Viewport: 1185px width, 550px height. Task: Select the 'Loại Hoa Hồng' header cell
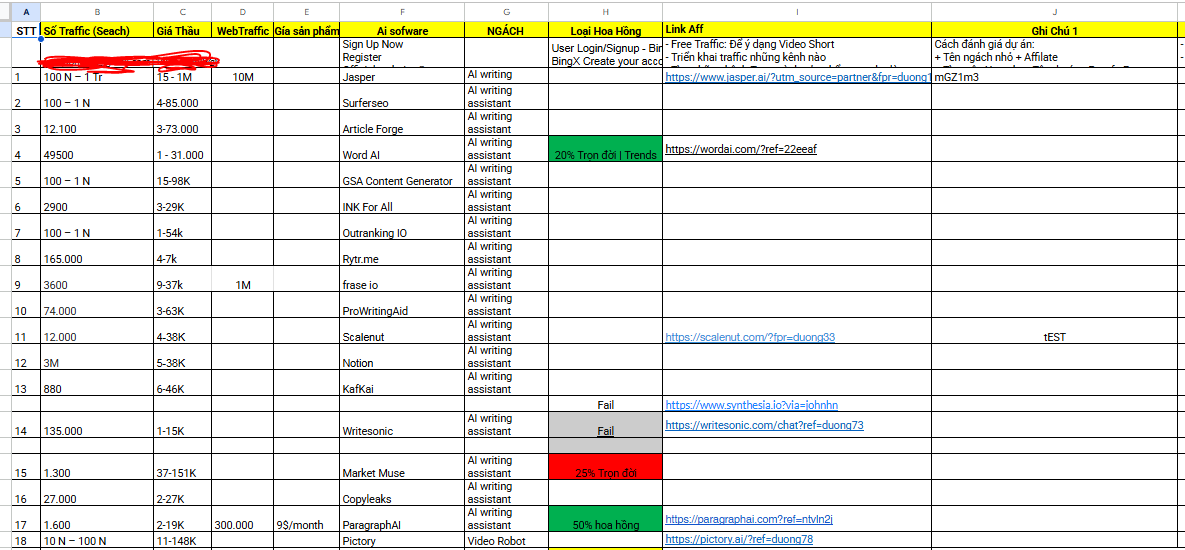(x=605, y=30)
